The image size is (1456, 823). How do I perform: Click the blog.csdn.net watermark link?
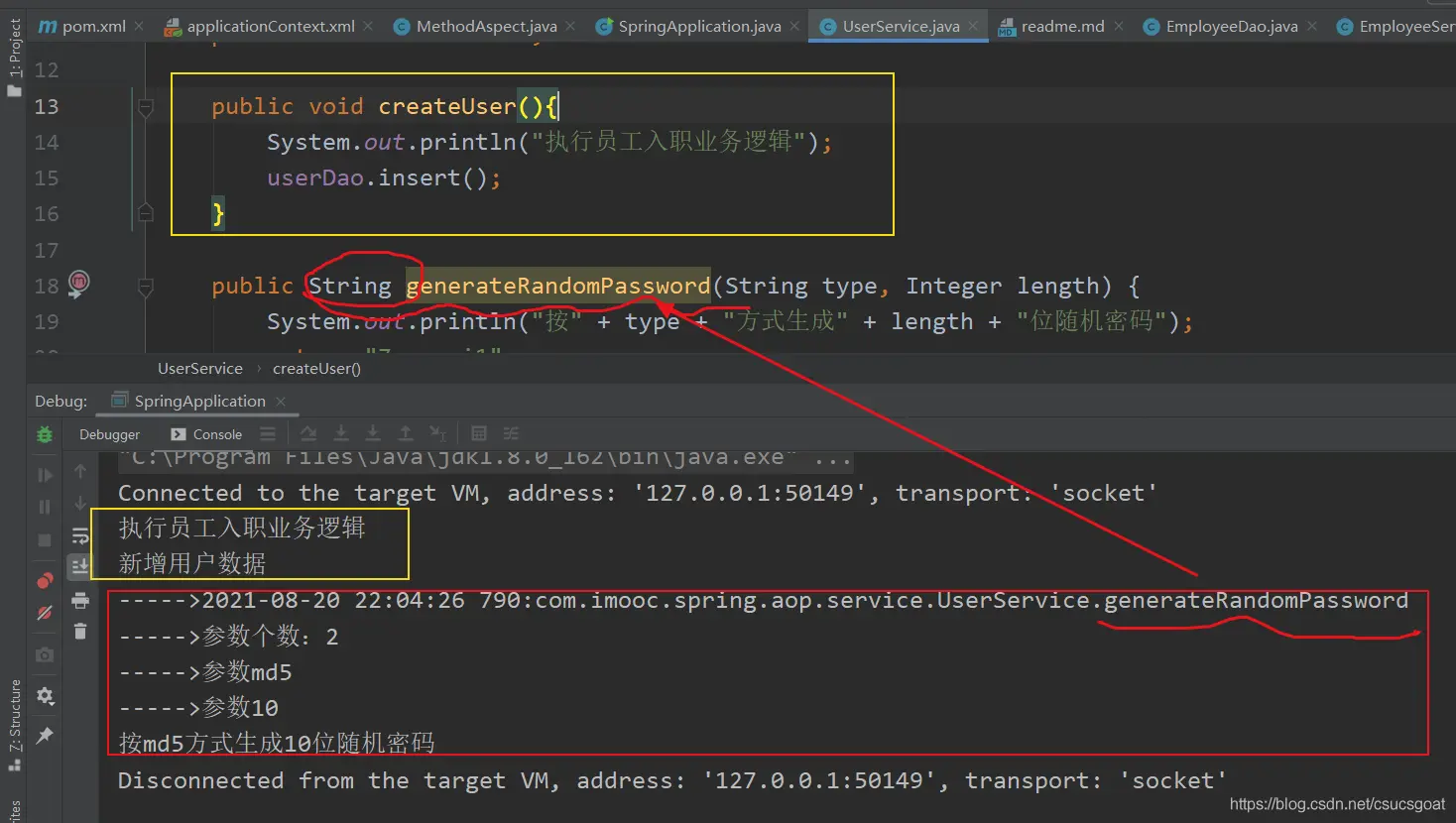point(1337,804)
